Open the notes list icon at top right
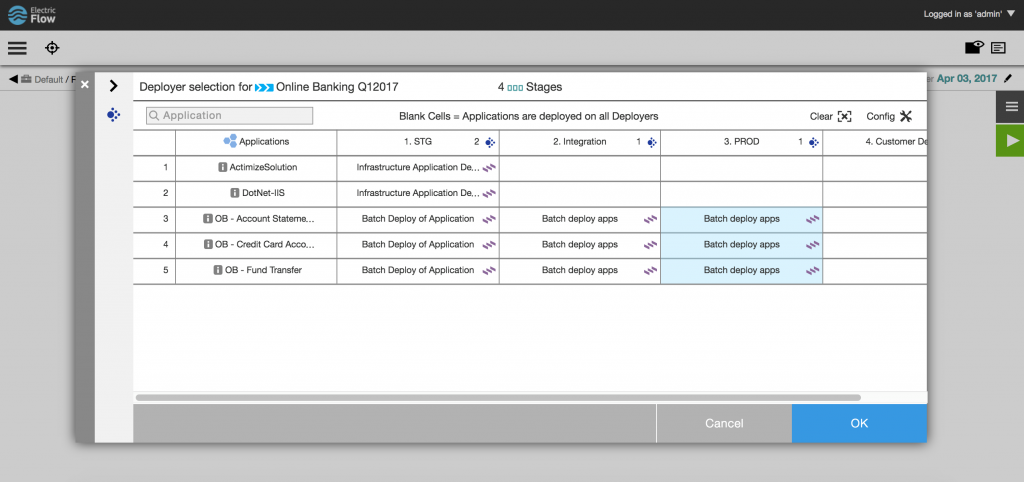 (x=999, y=48)
